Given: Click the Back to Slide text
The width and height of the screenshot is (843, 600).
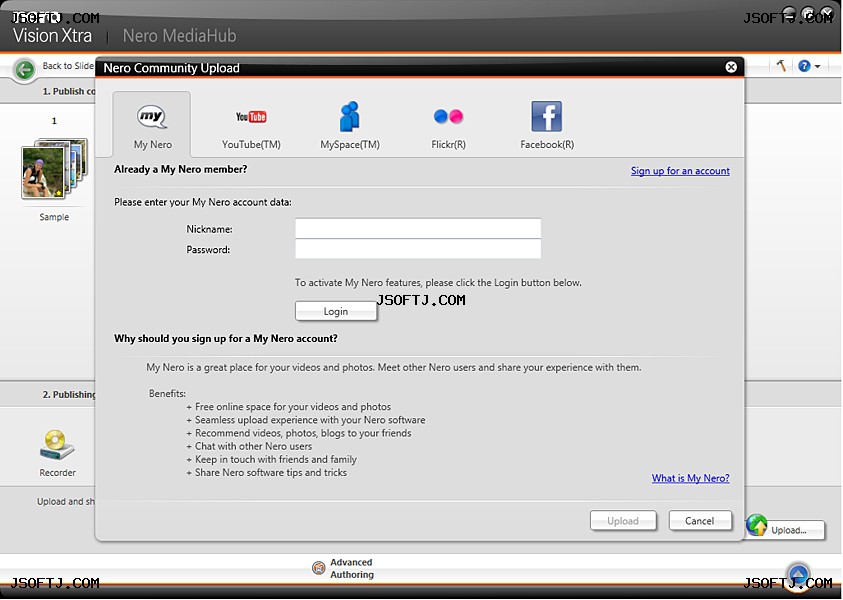Looking at the screenshot, I should click(68, 66).
